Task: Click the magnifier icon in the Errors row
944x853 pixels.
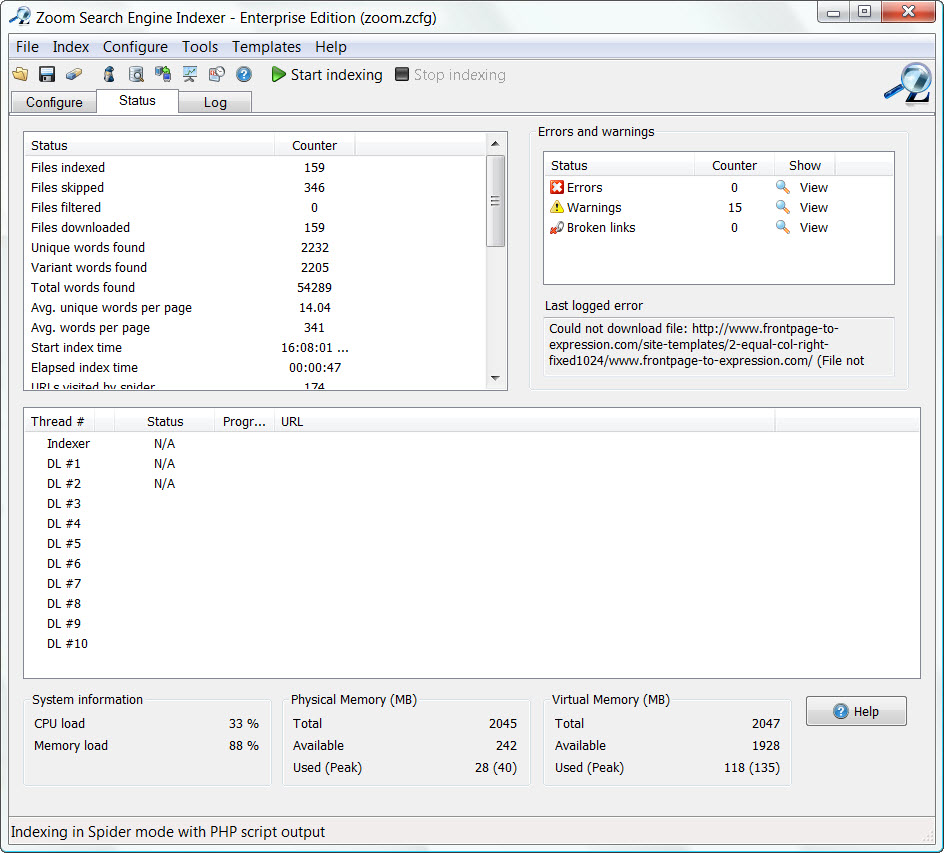Action: (783, 187)
